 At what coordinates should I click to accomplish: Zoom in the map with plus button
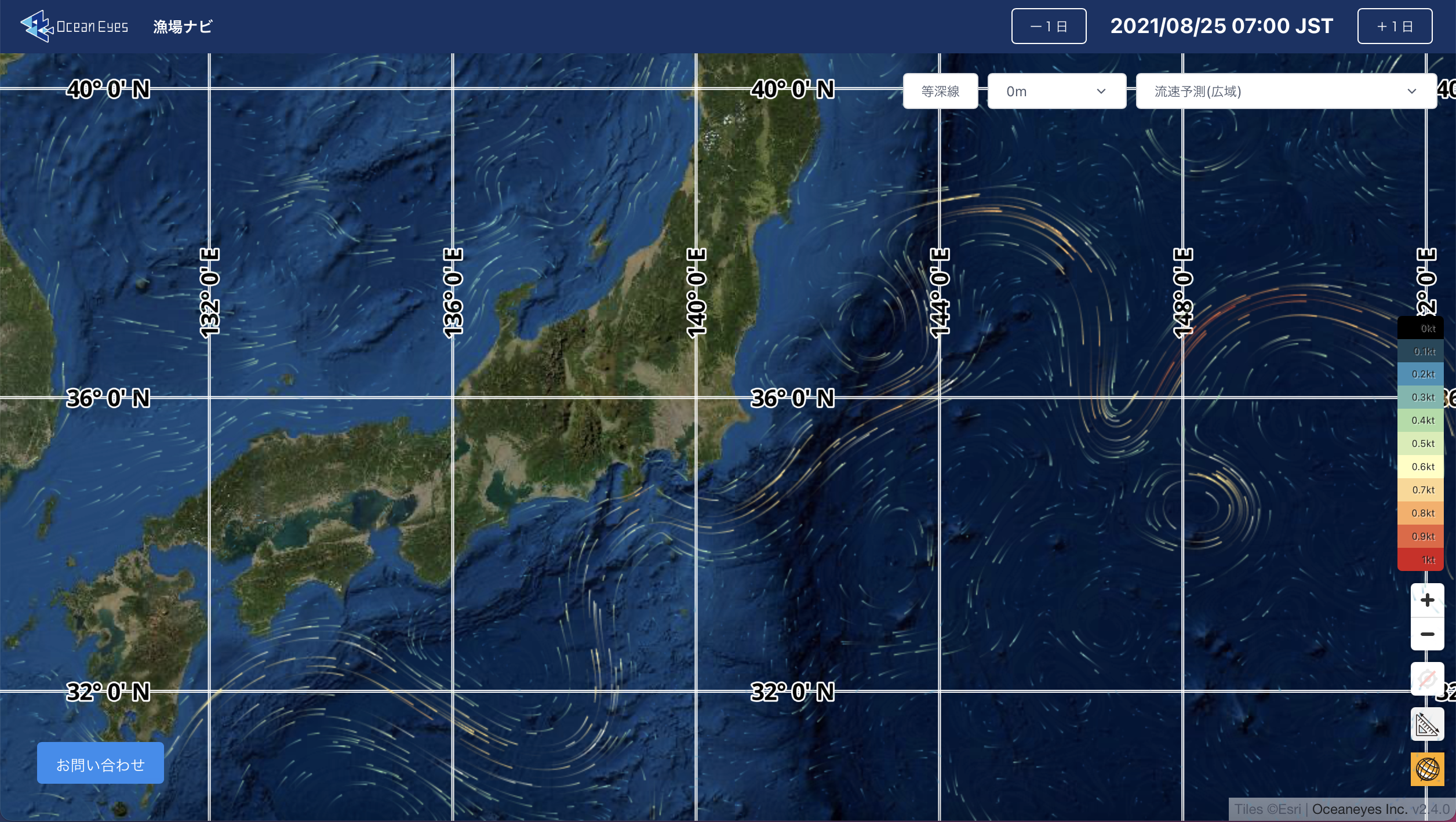click(x=1427, y=600)
